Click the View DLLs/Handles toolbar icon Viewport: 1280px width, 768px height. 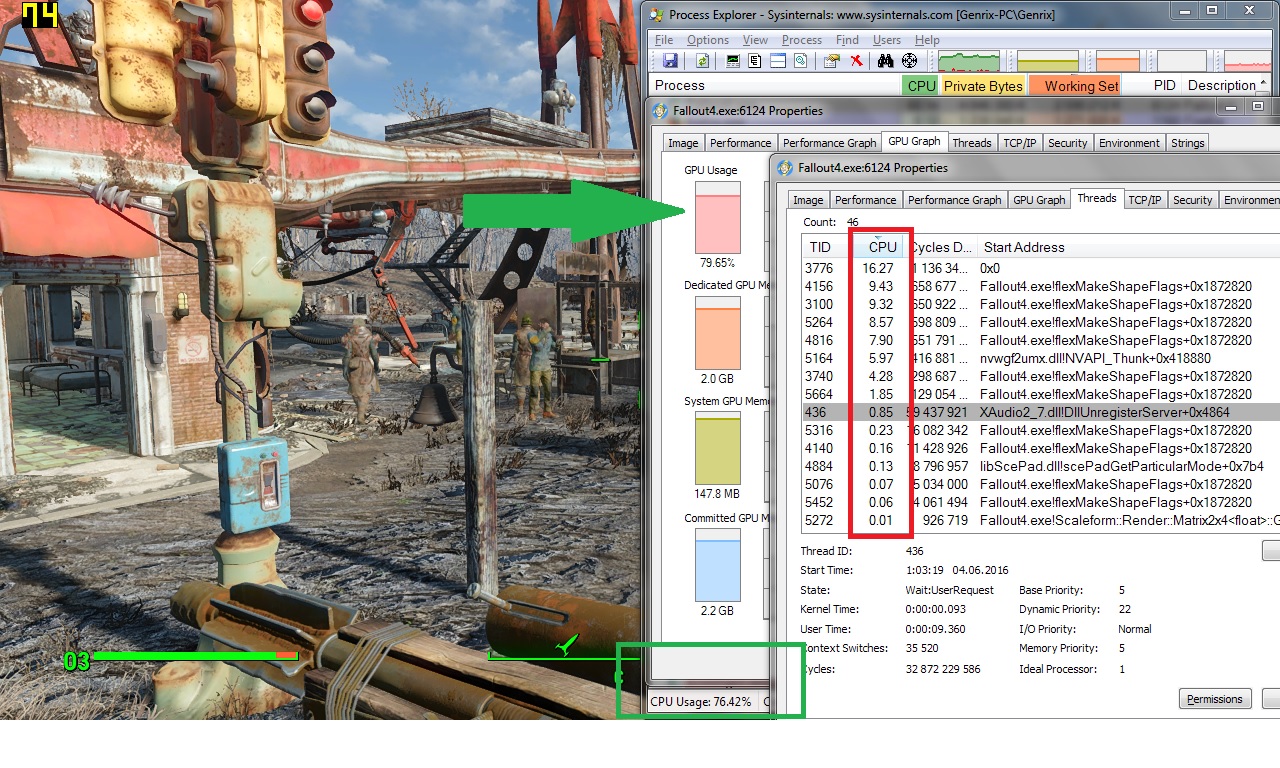coord(800,61)
